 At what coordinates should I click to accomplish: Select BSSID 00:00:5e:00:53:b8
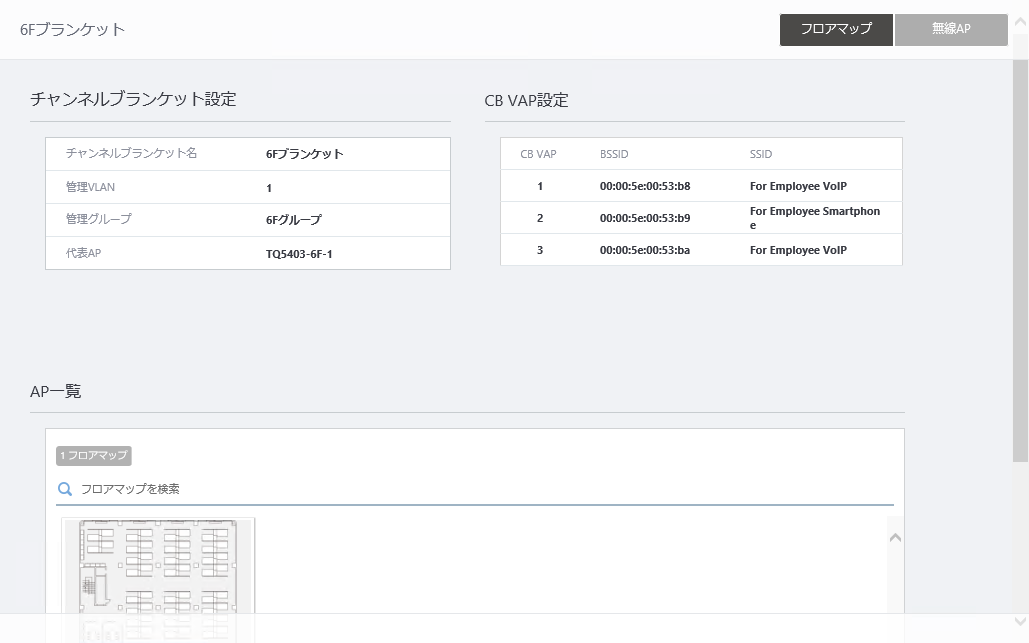pos(645,186)
